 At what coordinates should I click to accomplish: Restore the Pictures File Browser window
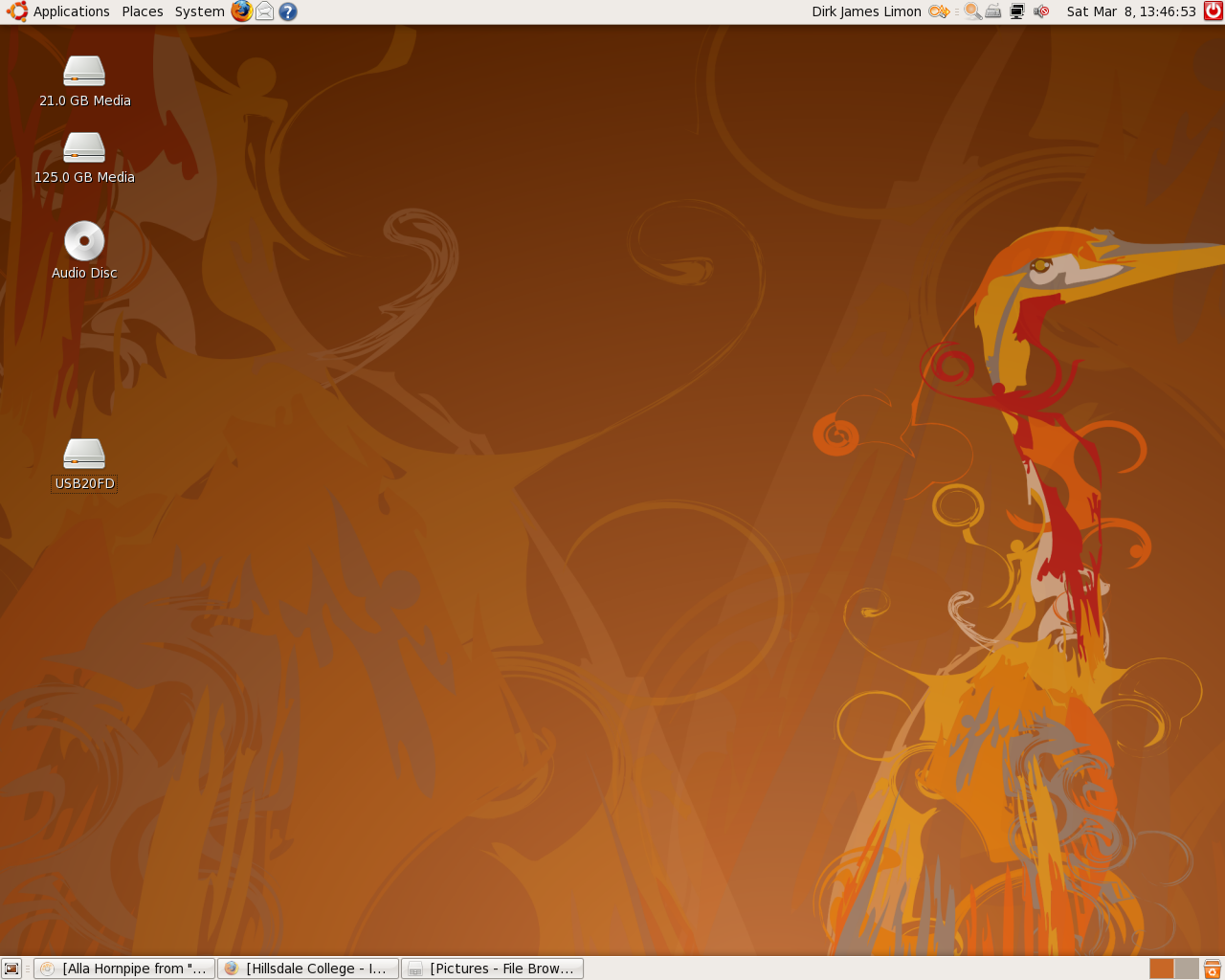(x=492, y=969)
